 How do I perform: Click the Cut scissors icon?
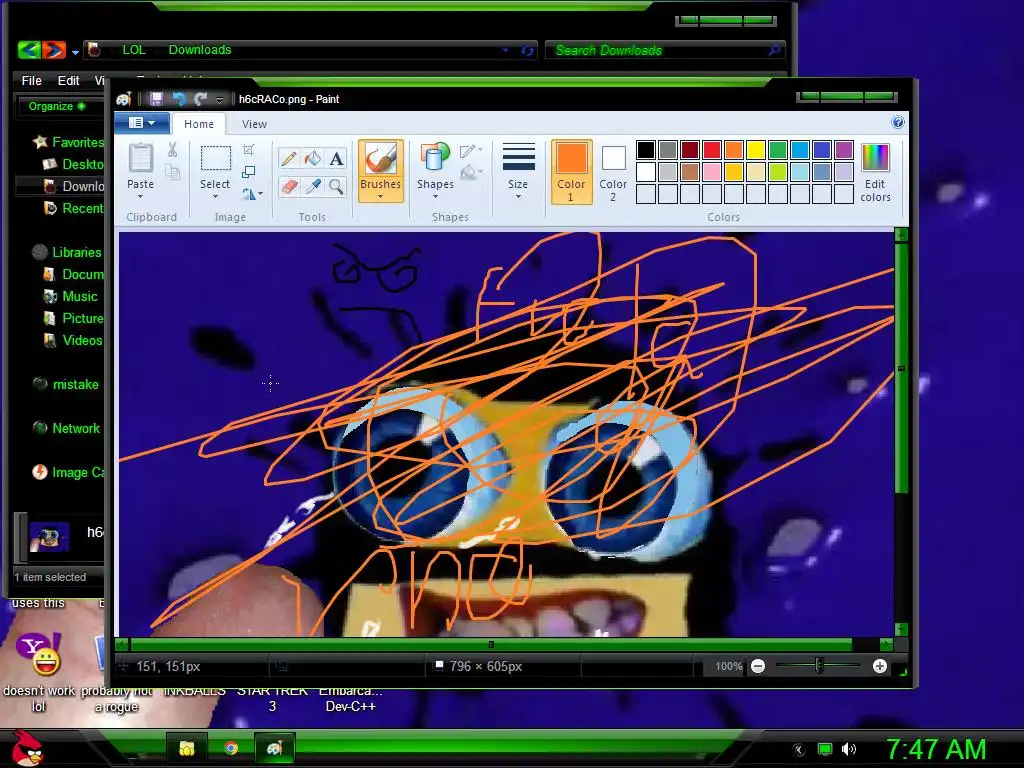tap(172, 150)
